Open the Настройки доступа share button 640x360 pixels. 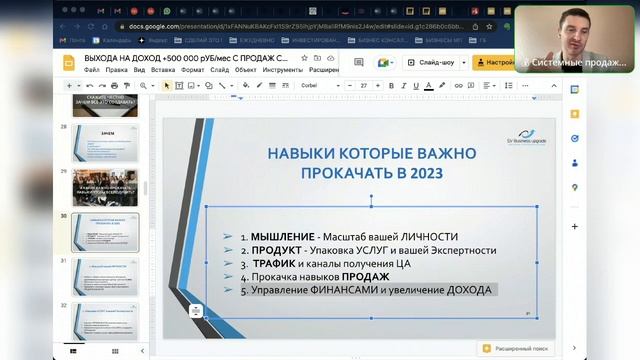[493, 62]
